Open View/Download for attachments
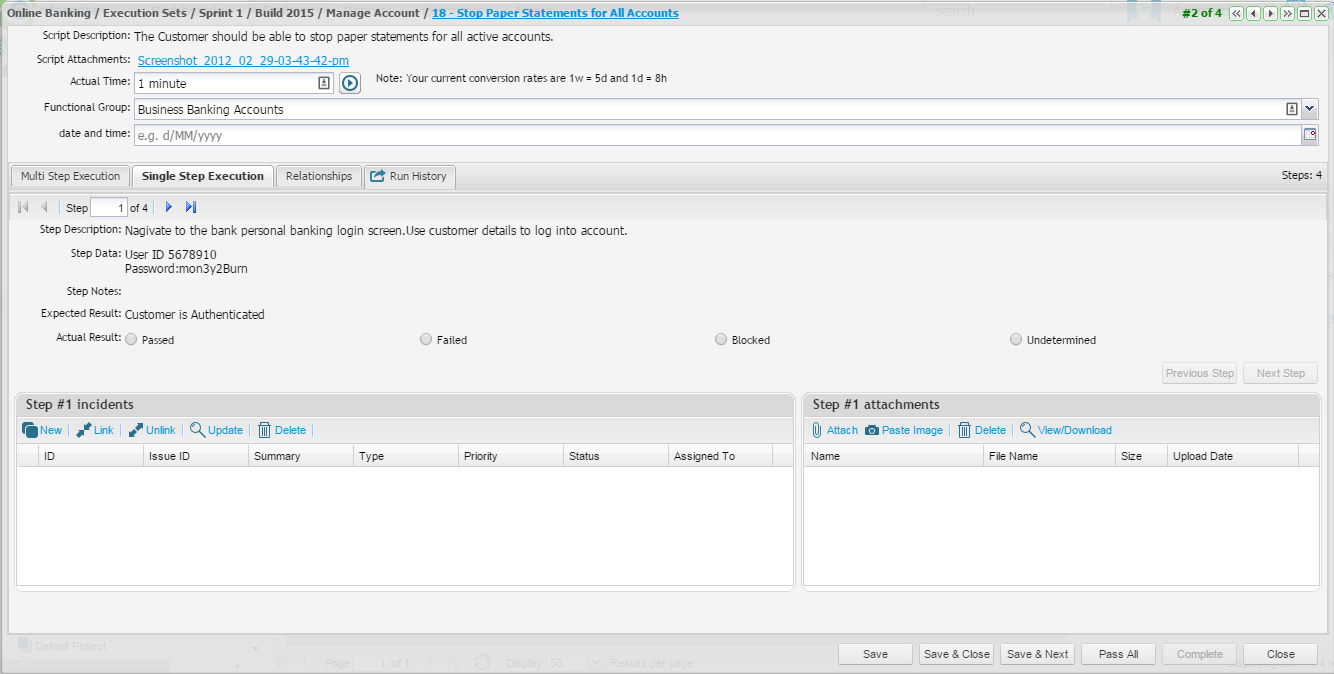1334x674 pixels. [x=1065, y=430]
